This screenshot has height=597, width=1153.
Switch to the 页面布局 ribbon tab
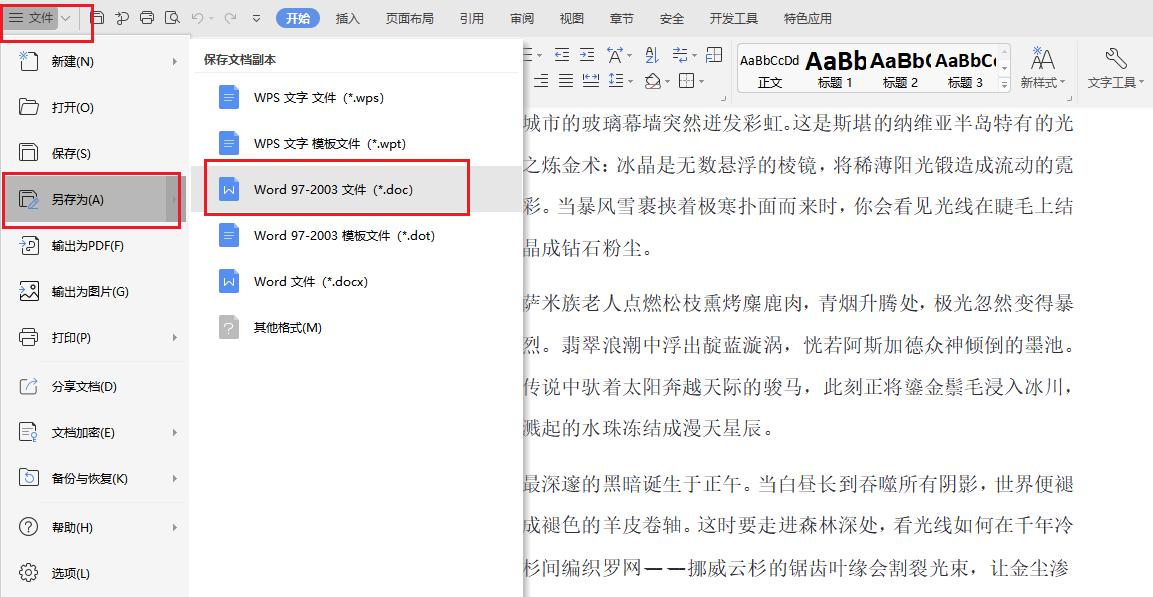[x=409, y=17]
